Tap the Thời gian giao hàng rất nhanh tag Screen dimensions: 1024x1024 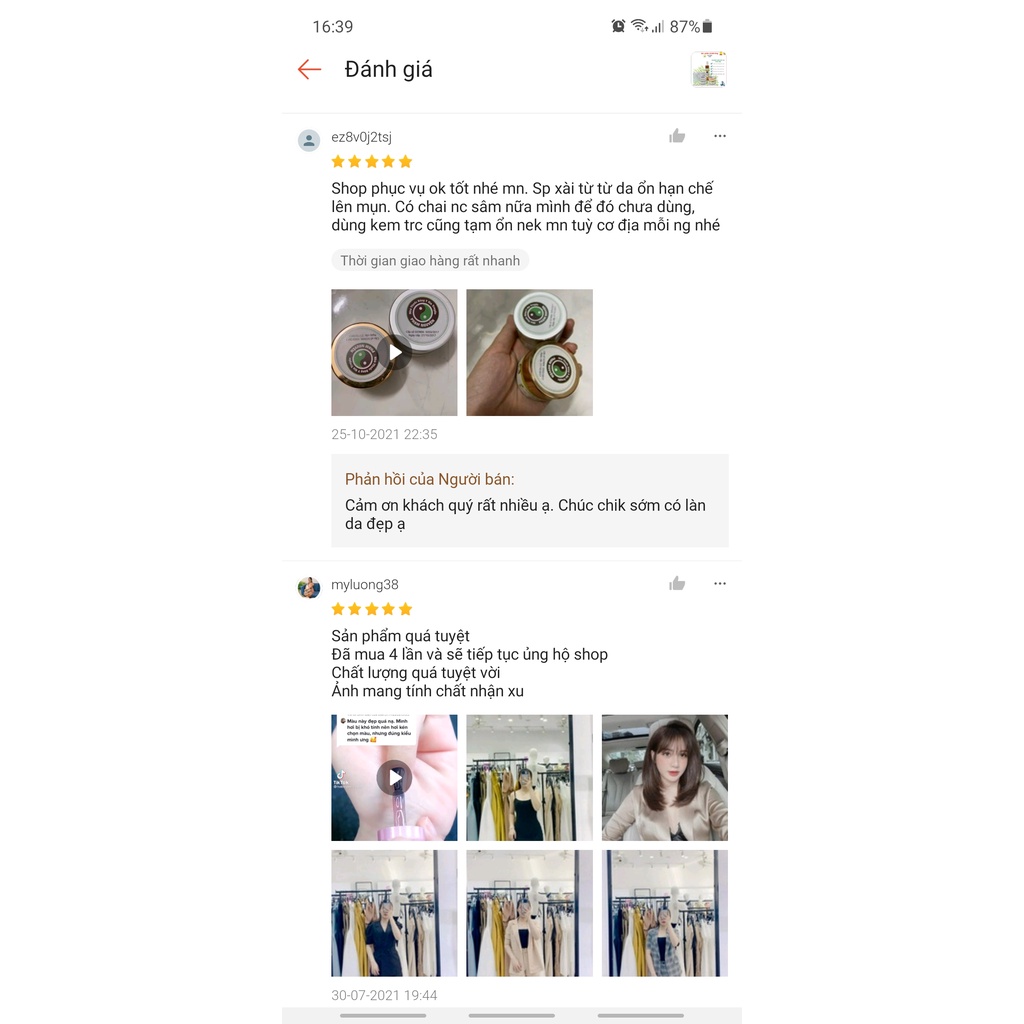point(430,261)
